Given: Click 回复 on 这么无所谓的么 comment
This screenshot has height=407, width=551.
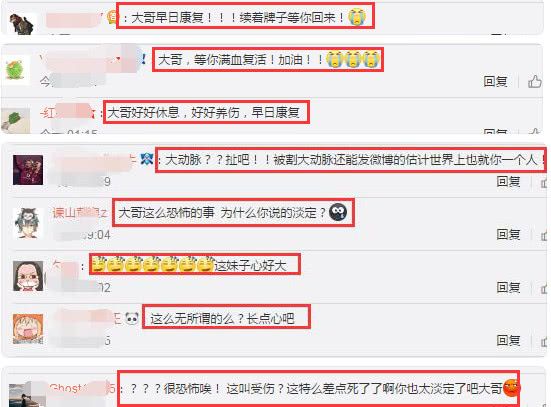Looking at the screenshot, I should point(508,340).
